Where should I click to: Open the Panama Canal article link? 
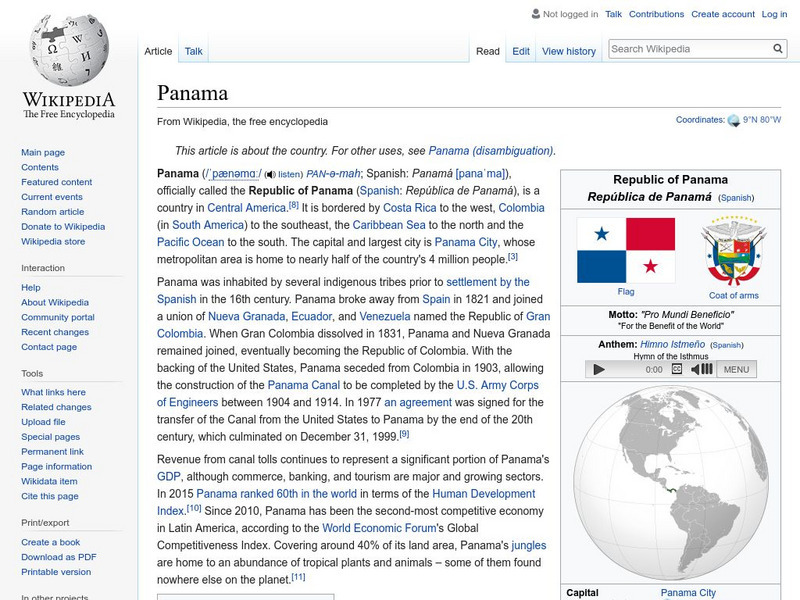click(301, 385)
